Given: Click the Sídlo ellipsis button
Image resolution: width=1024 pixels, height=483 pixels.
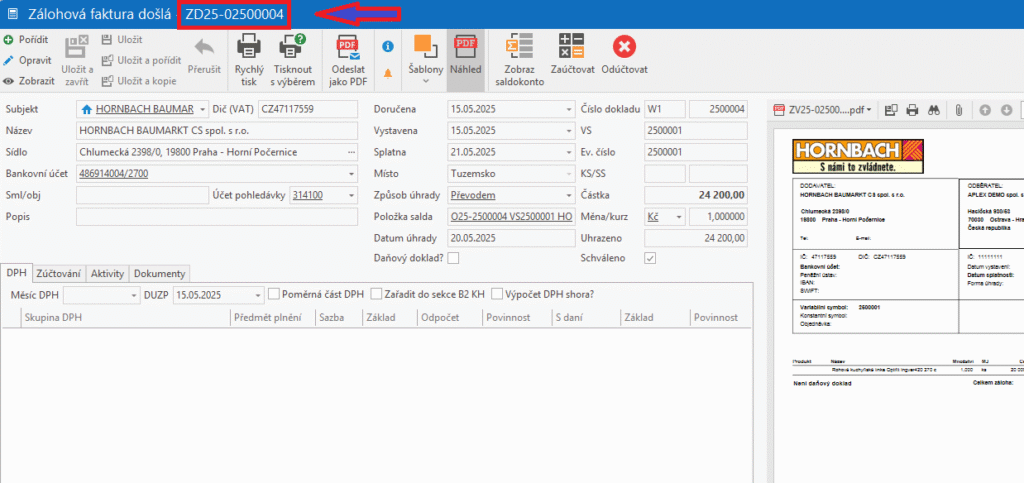Looking at the screenshot, I should click(x=352, y=153).
